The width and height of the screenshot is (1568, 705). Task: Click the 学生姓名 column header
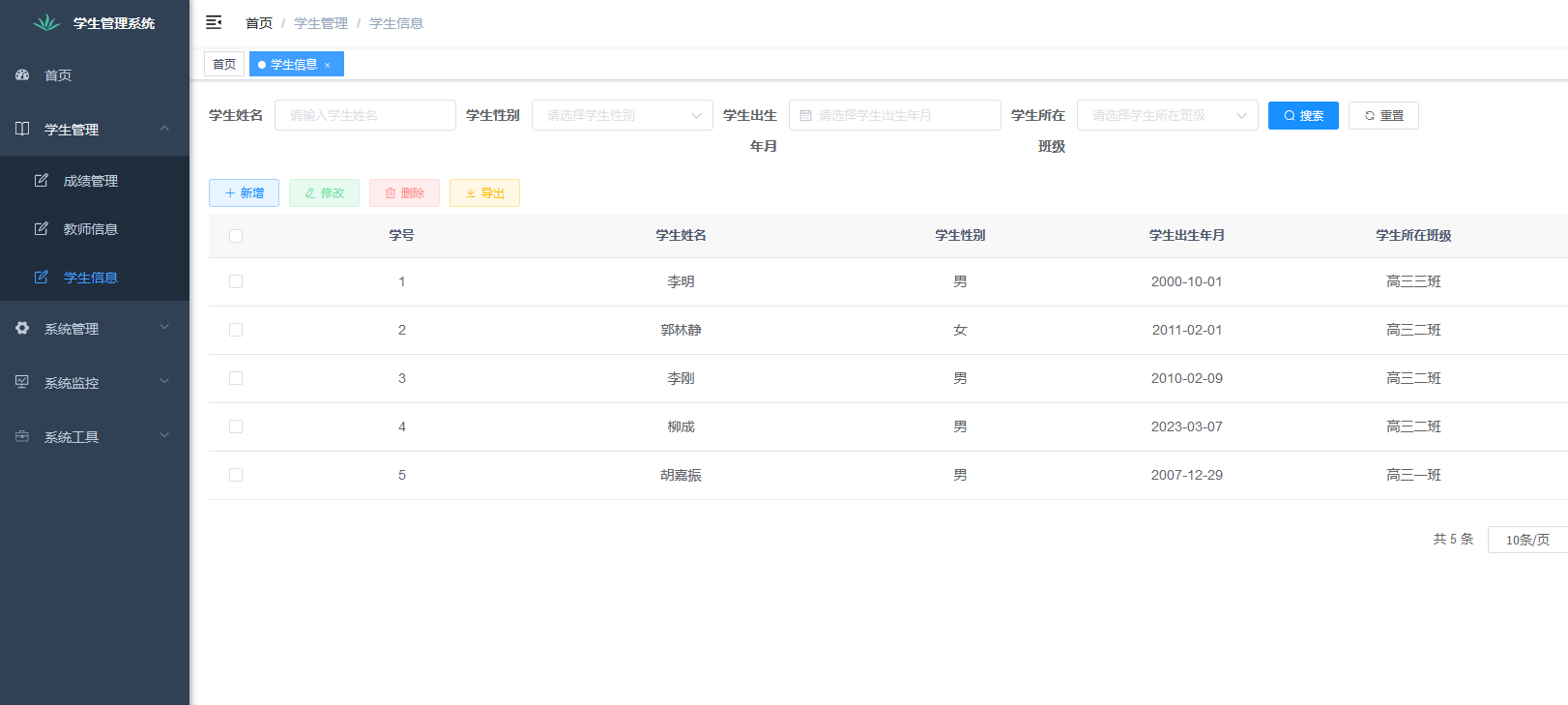click(x=681, y=235)
